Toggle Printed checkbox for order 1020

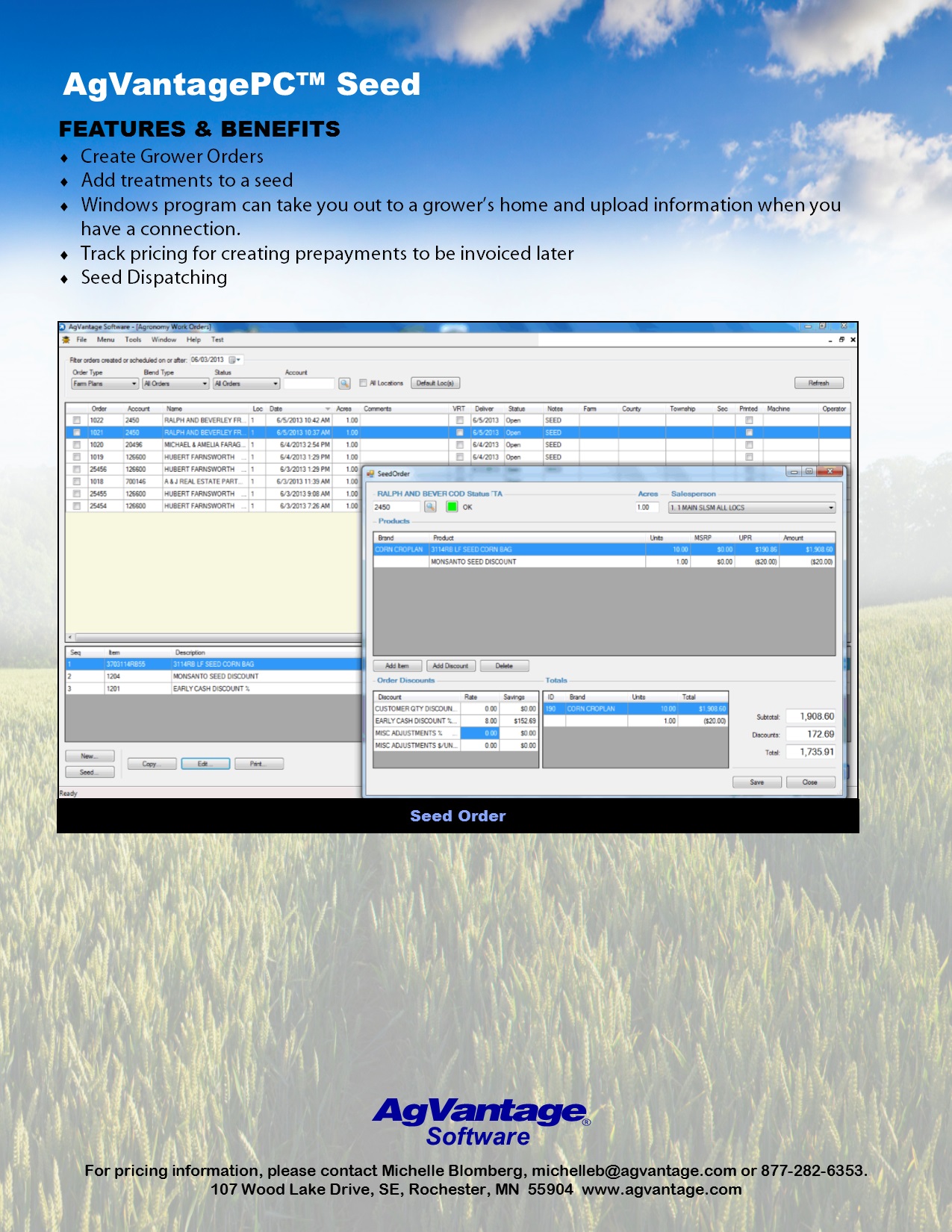coord(749,445)
